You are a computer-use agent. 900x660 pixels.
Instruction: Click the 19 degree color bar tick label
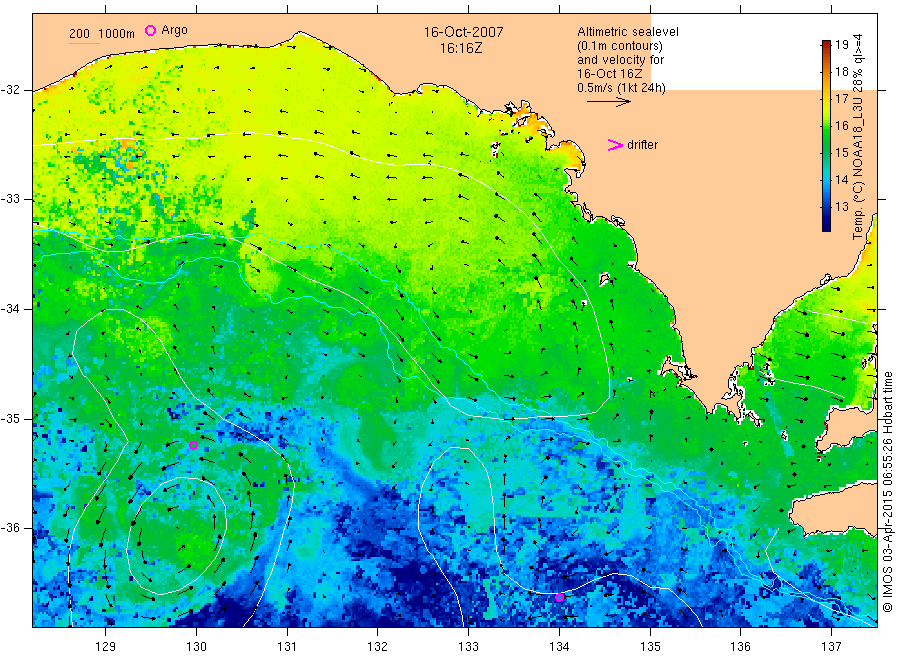841,45
